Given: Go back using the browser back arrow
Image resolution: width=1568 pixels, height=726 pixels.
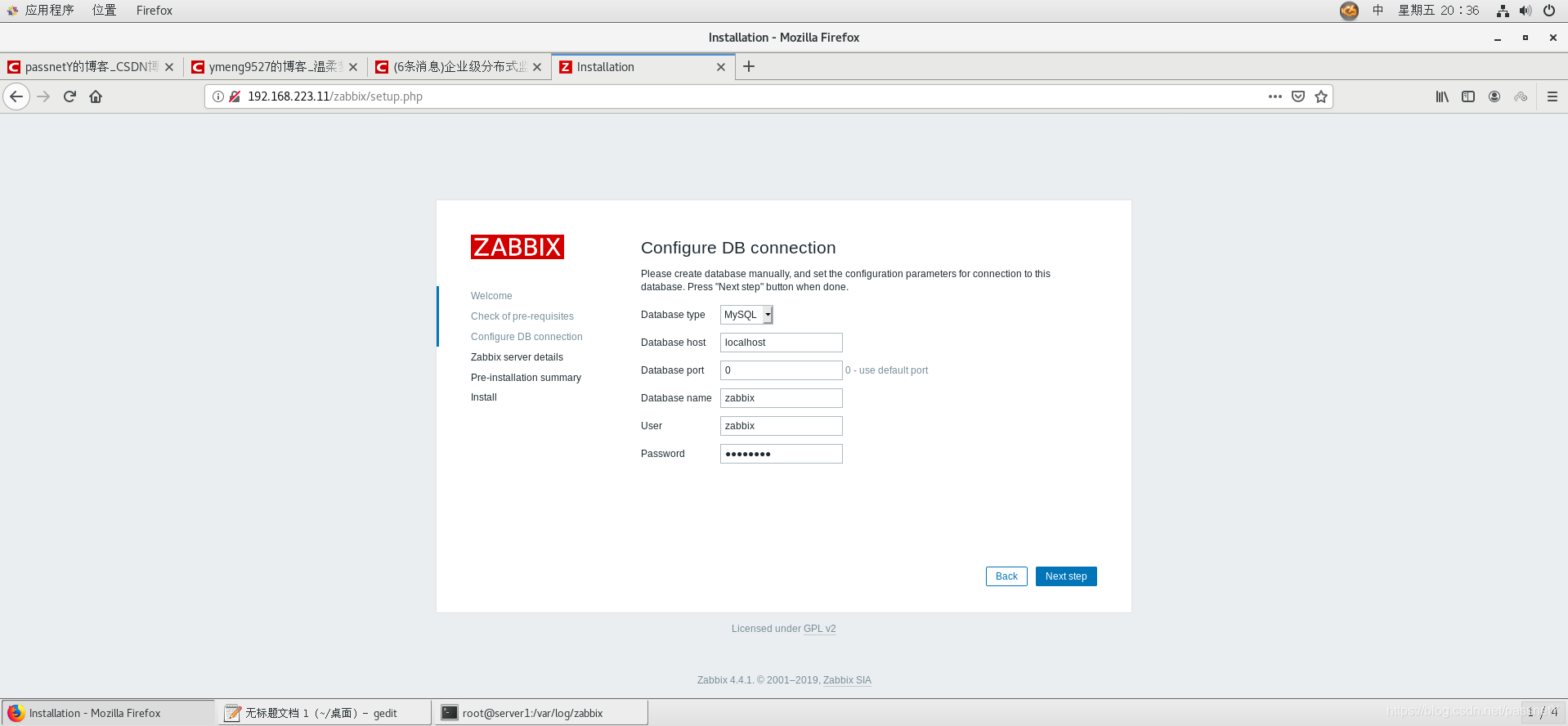Looking at the screenshot, I should [x=16, y=96].
